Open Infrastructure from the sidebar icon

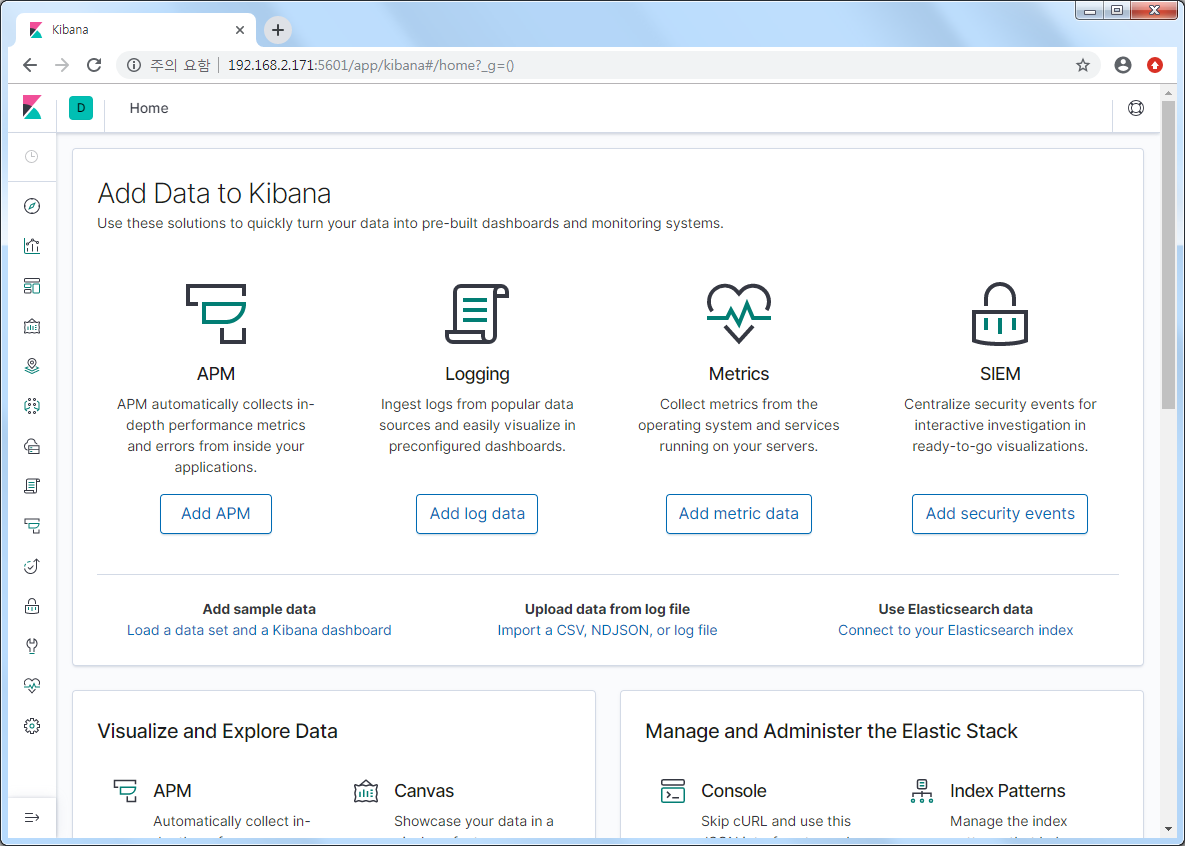pos(32,446)
